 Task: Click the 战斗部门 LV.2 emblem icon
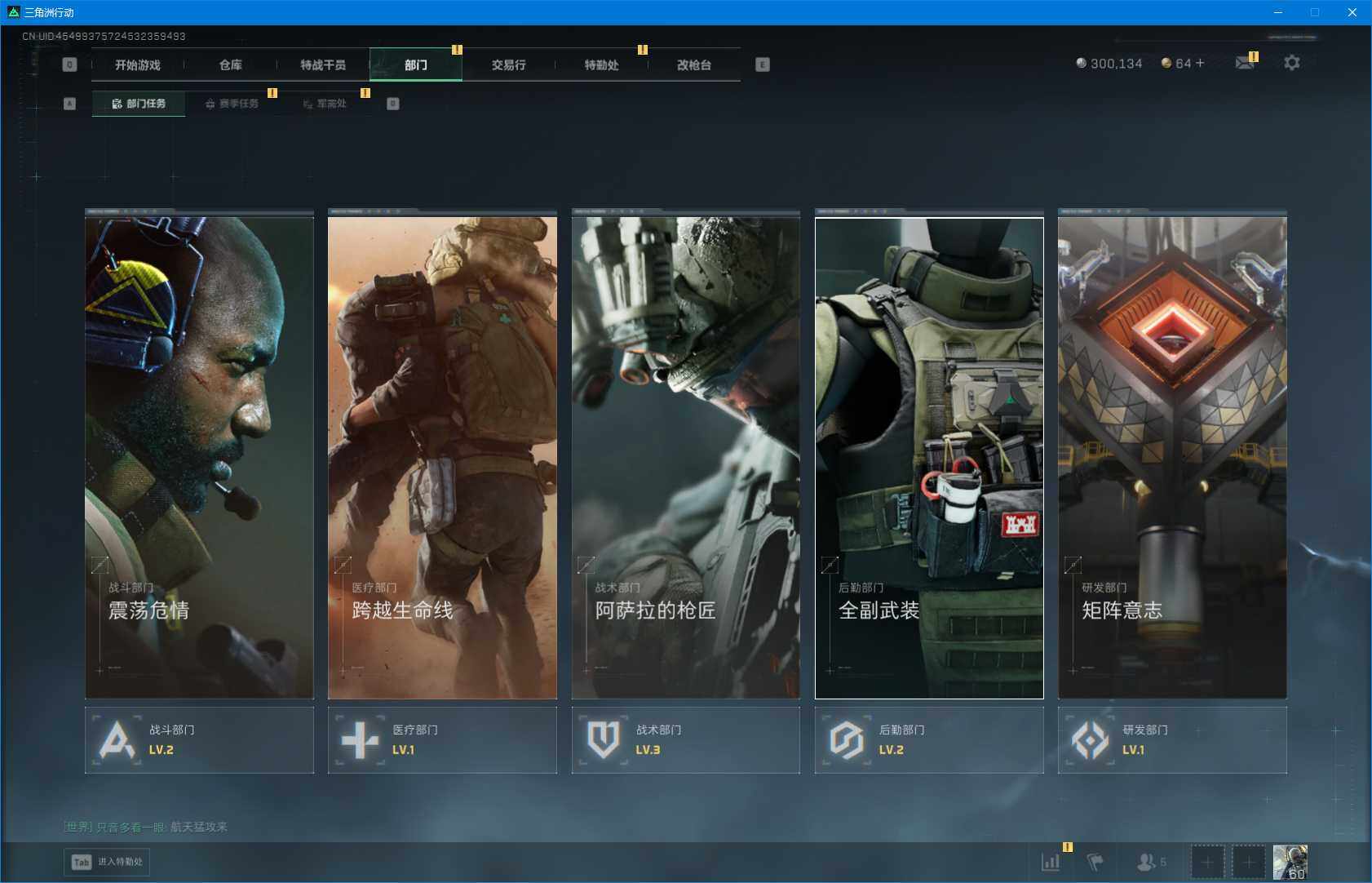[x=117, y=740]
